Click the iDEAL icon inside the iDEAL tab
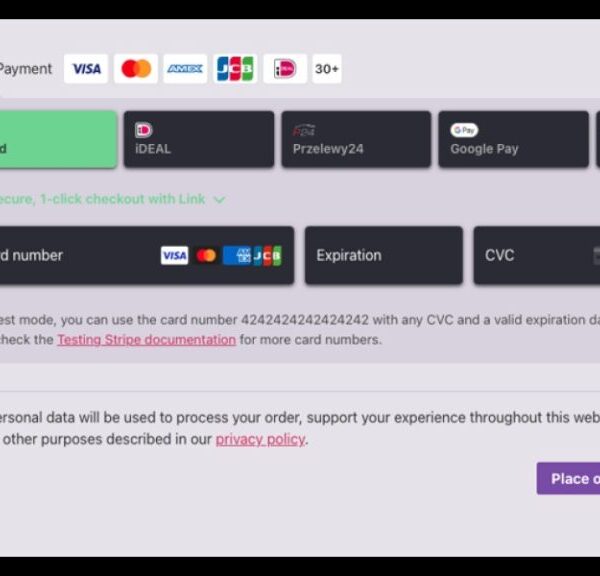Screen dimensions: 600x576 pos(144,130)
